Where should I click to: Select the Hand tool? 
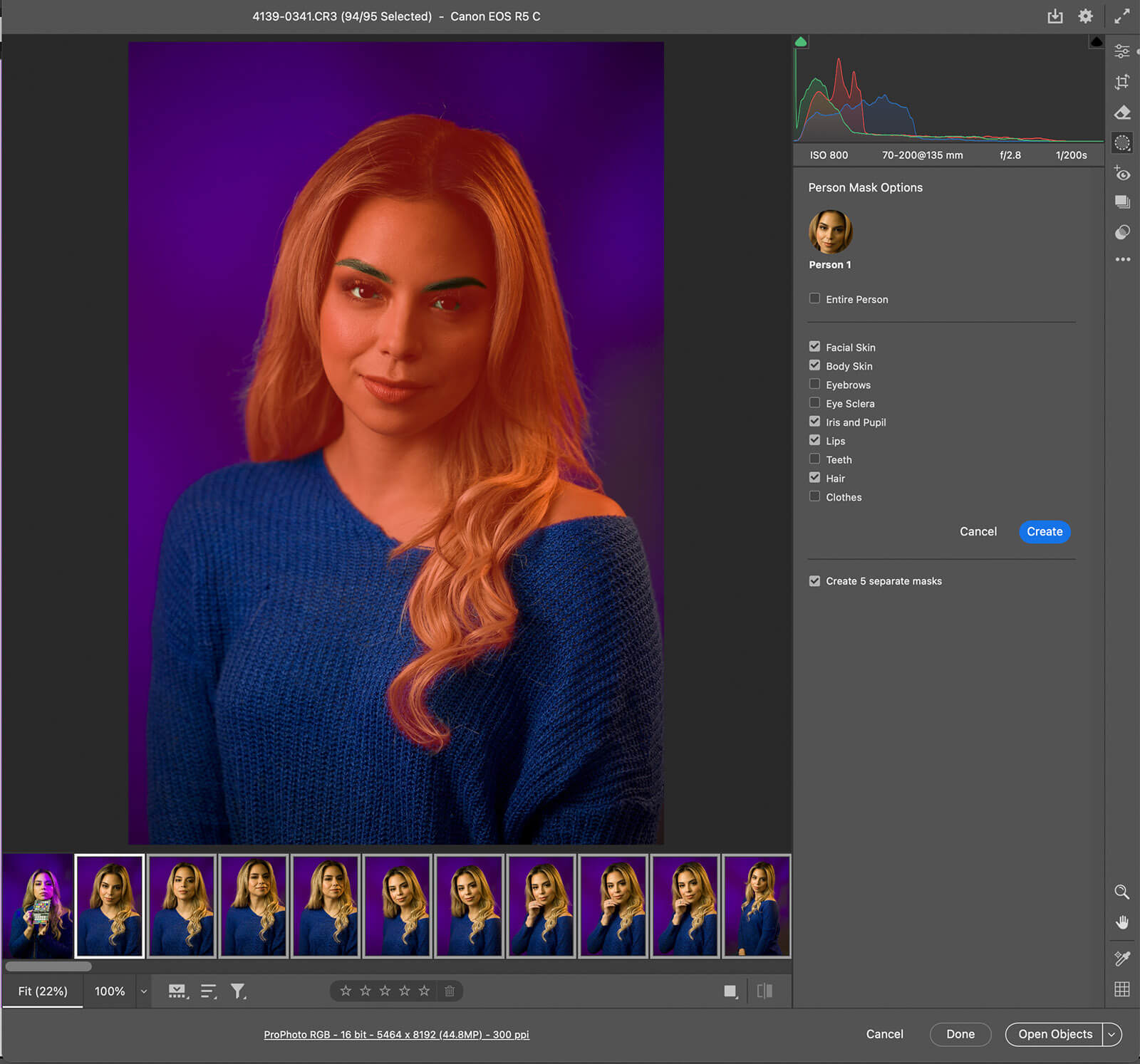[x=1122, y=923]
